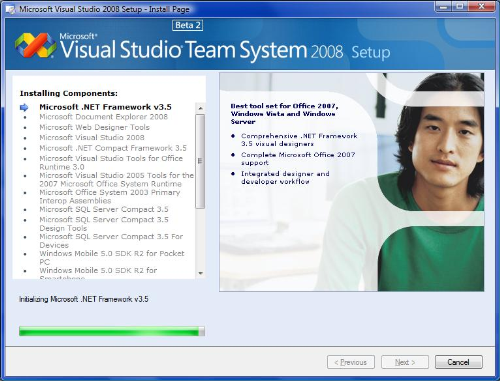Select Microsoft .NET Framework v3.5 item
Image resolution: width=500 pixels, height=381 pixels.
coord(105,107)
